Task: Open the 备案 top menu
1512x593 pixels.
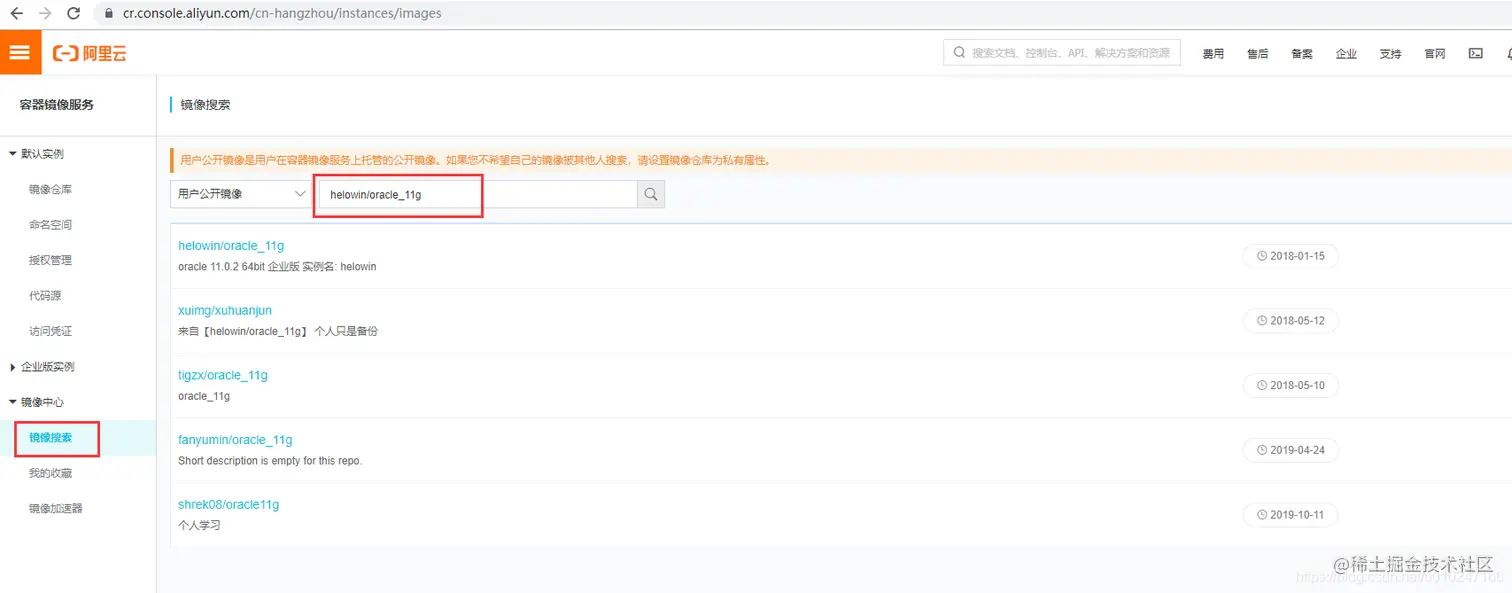Action: [x=1302, y=54]
